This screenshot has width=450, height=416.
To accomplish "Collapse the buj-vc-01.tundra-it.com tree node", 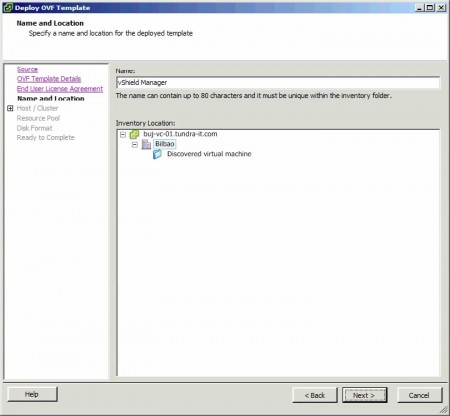I will tap(123, 134).
